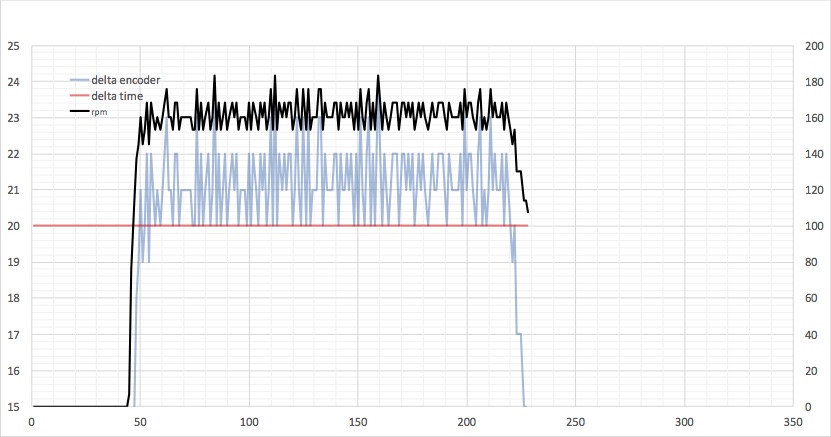The height and width of the screenshot is (437, 831).
Task: Select the 'rpm' legend label
Action: coord(99,112)
